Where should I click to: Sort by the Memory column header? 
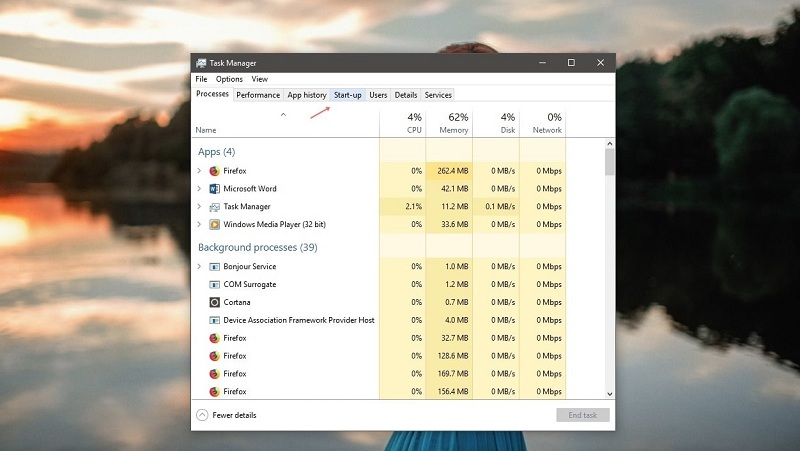tap(449, 123)
